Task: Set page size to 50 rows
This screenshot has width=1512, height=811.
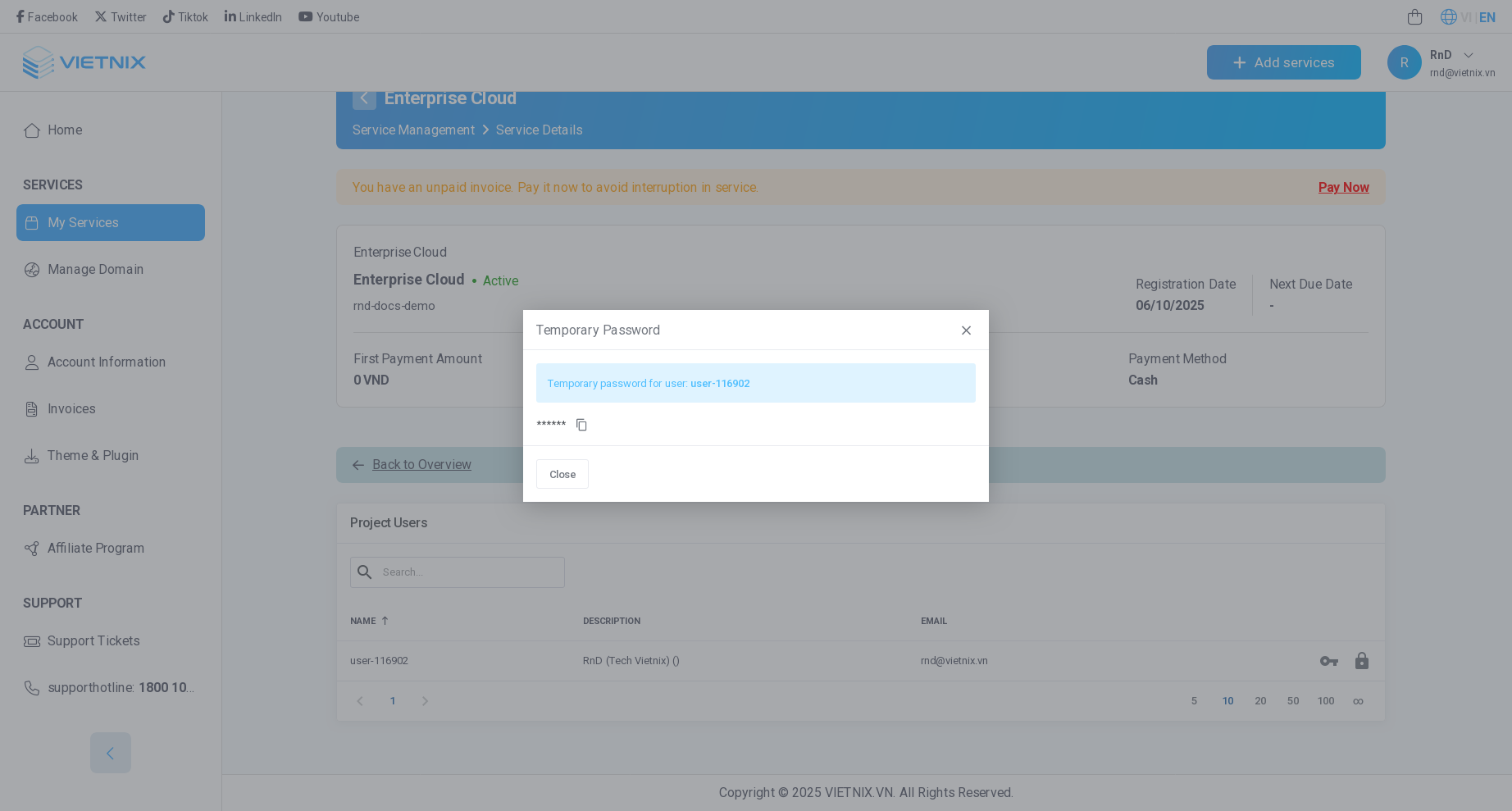Action: [x=1293, y=701]
